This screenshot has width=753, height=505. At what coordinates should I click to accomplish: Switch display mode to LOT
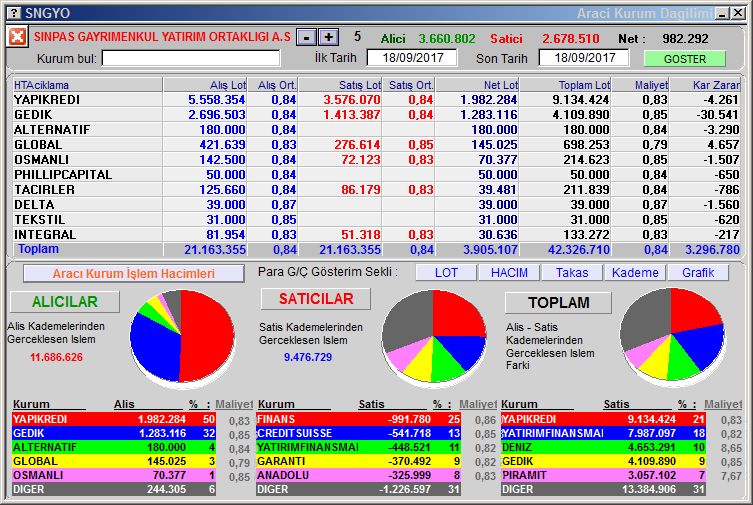(x=446, y=273)
